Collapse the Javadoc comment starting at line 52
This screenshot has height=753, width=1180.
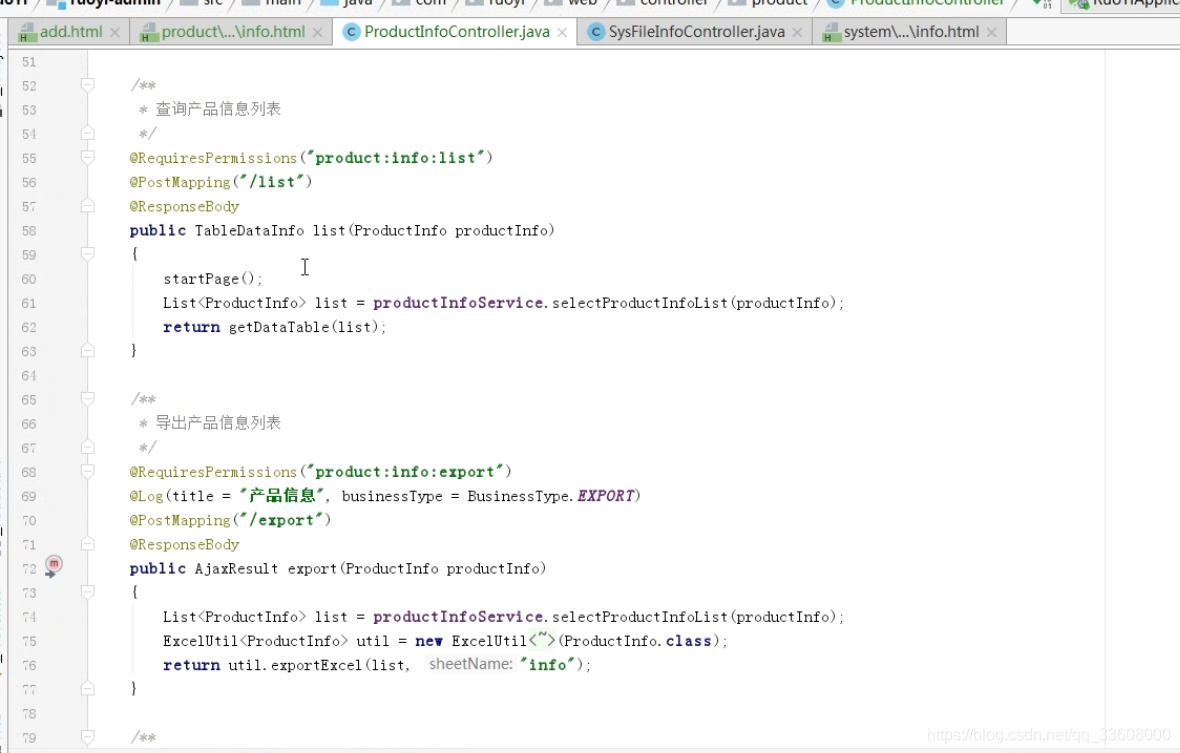[x=87, y=85]
